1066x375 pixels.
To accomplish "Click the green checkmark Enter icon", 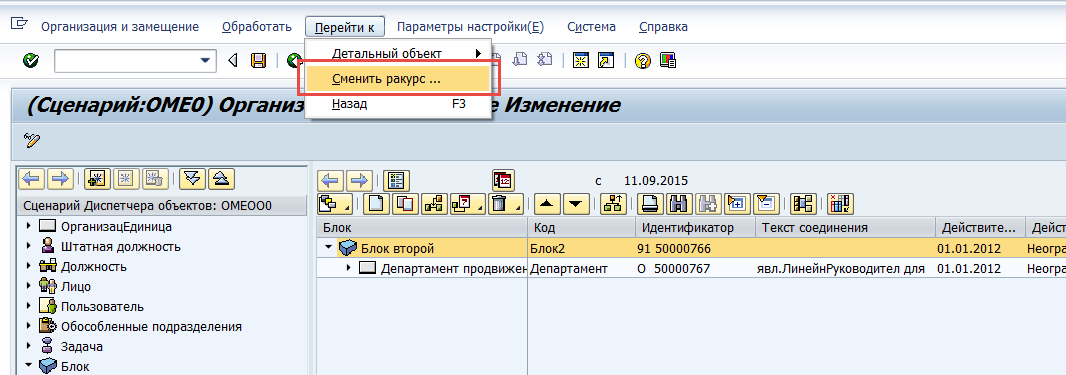I will click(x=31, y=61).
